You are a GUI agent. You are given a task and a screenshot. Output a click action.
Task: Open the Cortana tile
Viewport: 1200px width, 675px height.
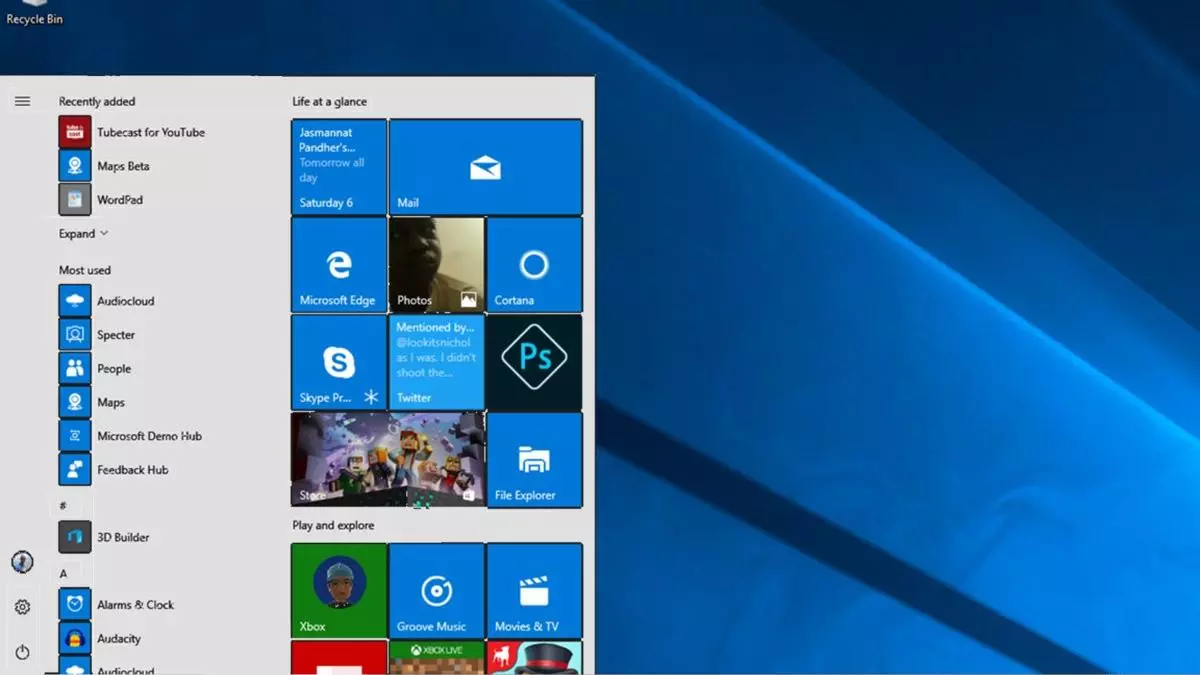click(x=534, y=265)
